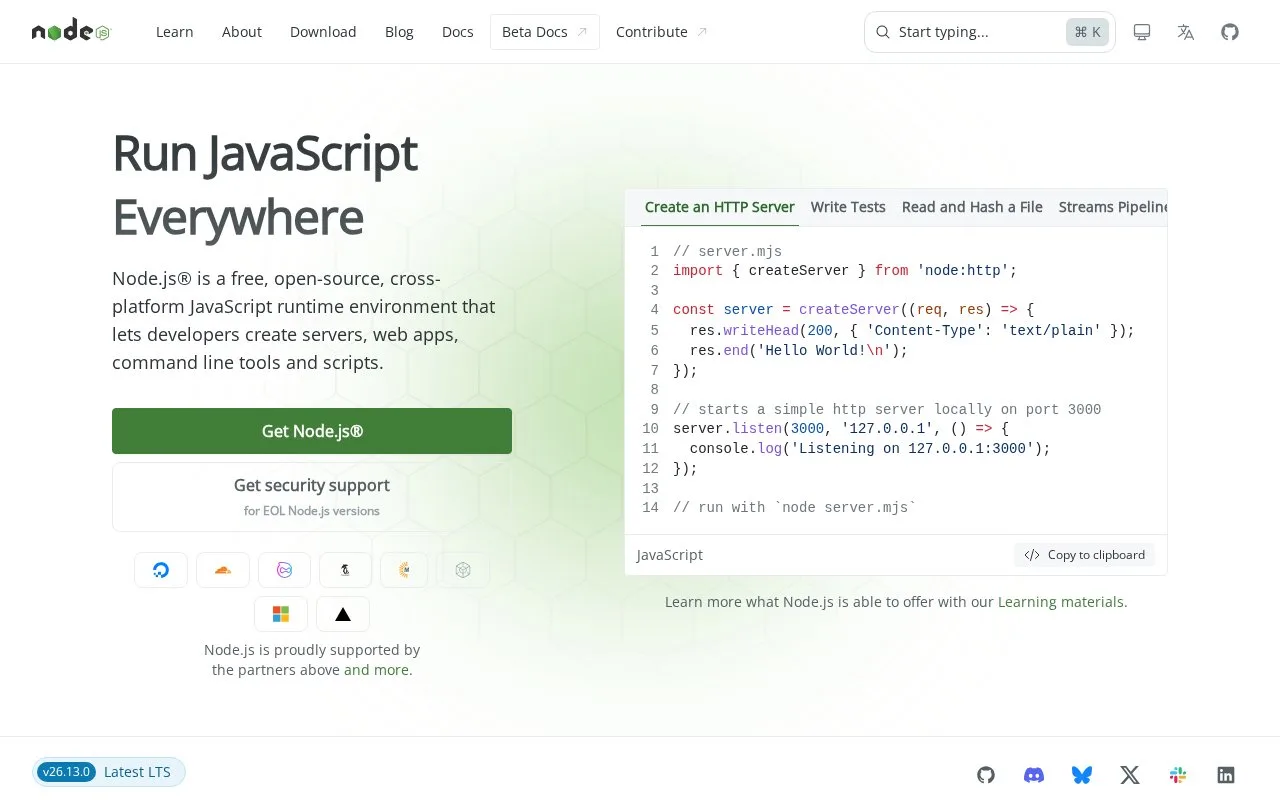Viewport: 1280px width, 800px height.
Task: Open the Contribute external link
Action: tap(662, 32)
